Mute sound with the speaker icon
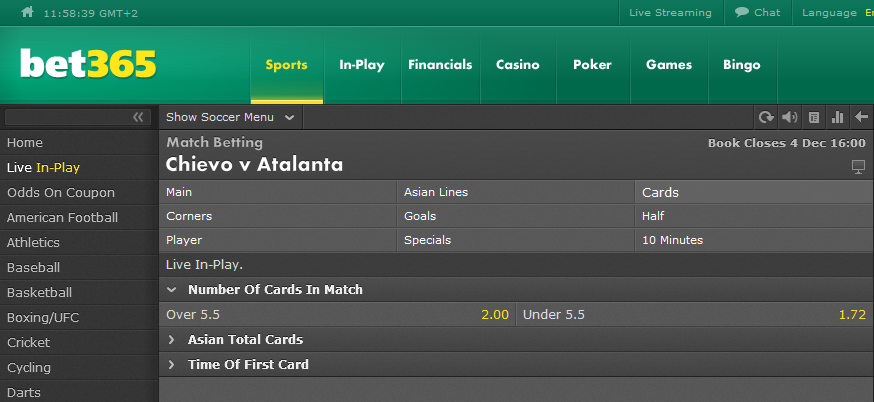Image resolution: width=874 pixels, height=402 pixels. pyautogui.click(x=789, y=117)
